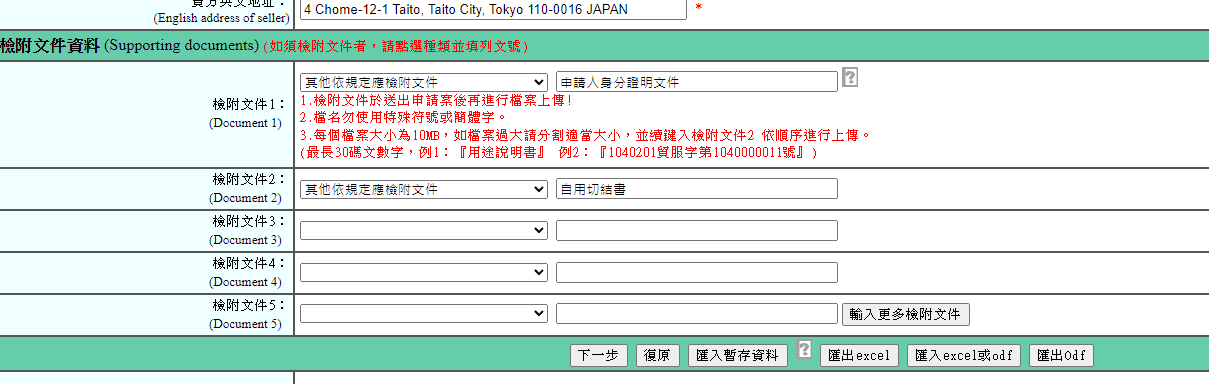Click the 復原 reset button
This screenshot has height=384, width=1209.
pos(658,355)
